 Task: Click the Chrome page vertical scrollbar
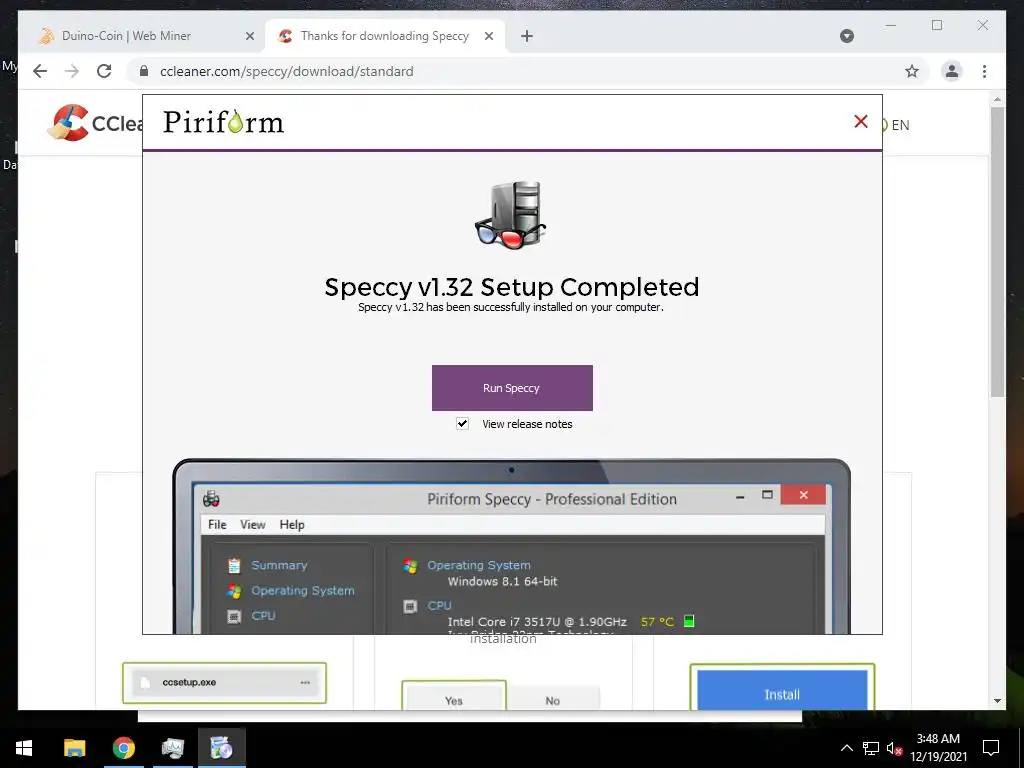click(997, 251)
